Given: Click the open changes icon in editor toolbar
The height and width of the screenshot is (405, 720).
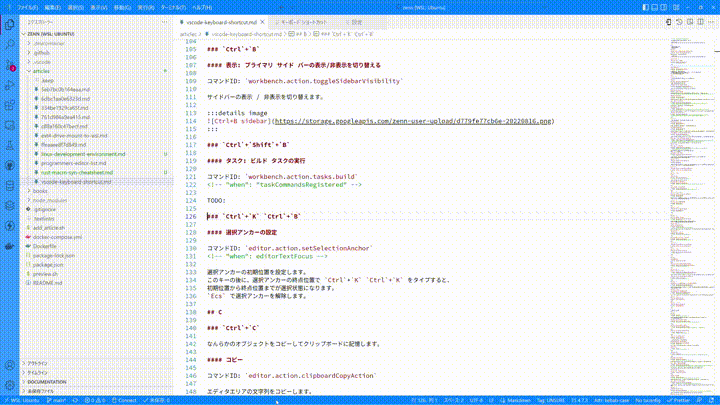Looking at the screenshot, I should tap(669, 22).
